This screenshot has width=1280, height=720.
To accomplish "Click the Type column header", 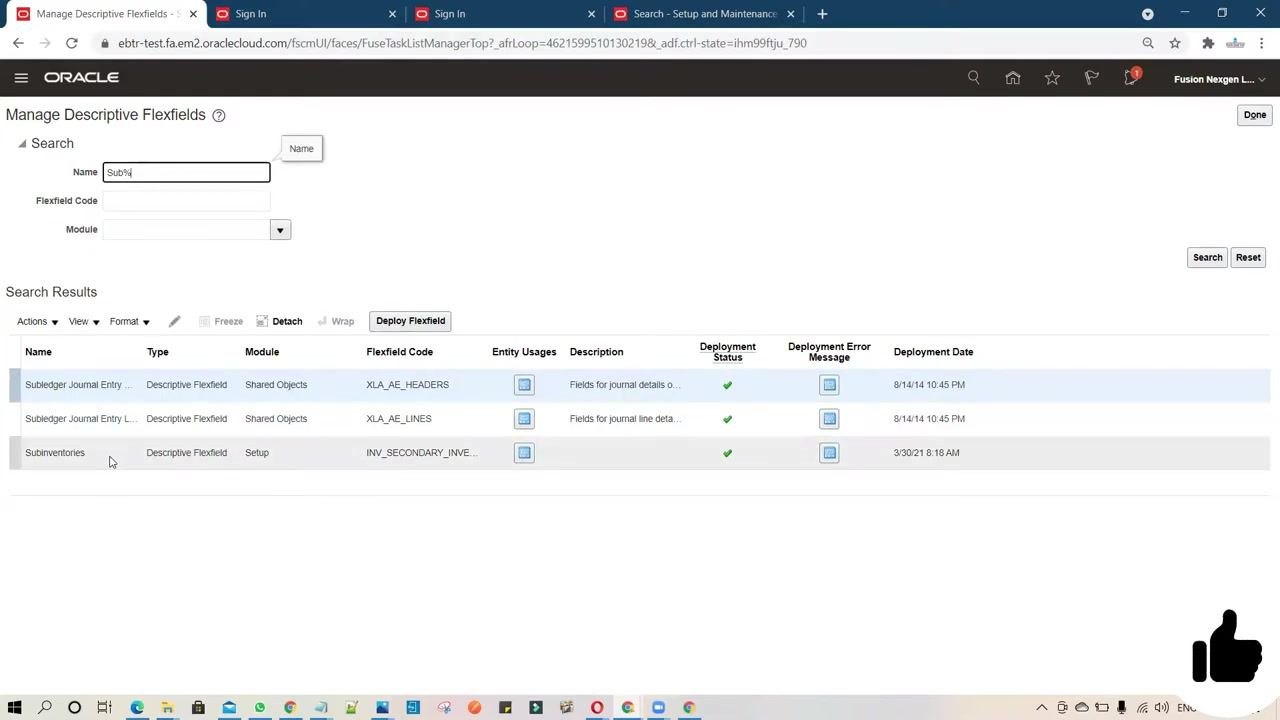I will coord(157,352).
